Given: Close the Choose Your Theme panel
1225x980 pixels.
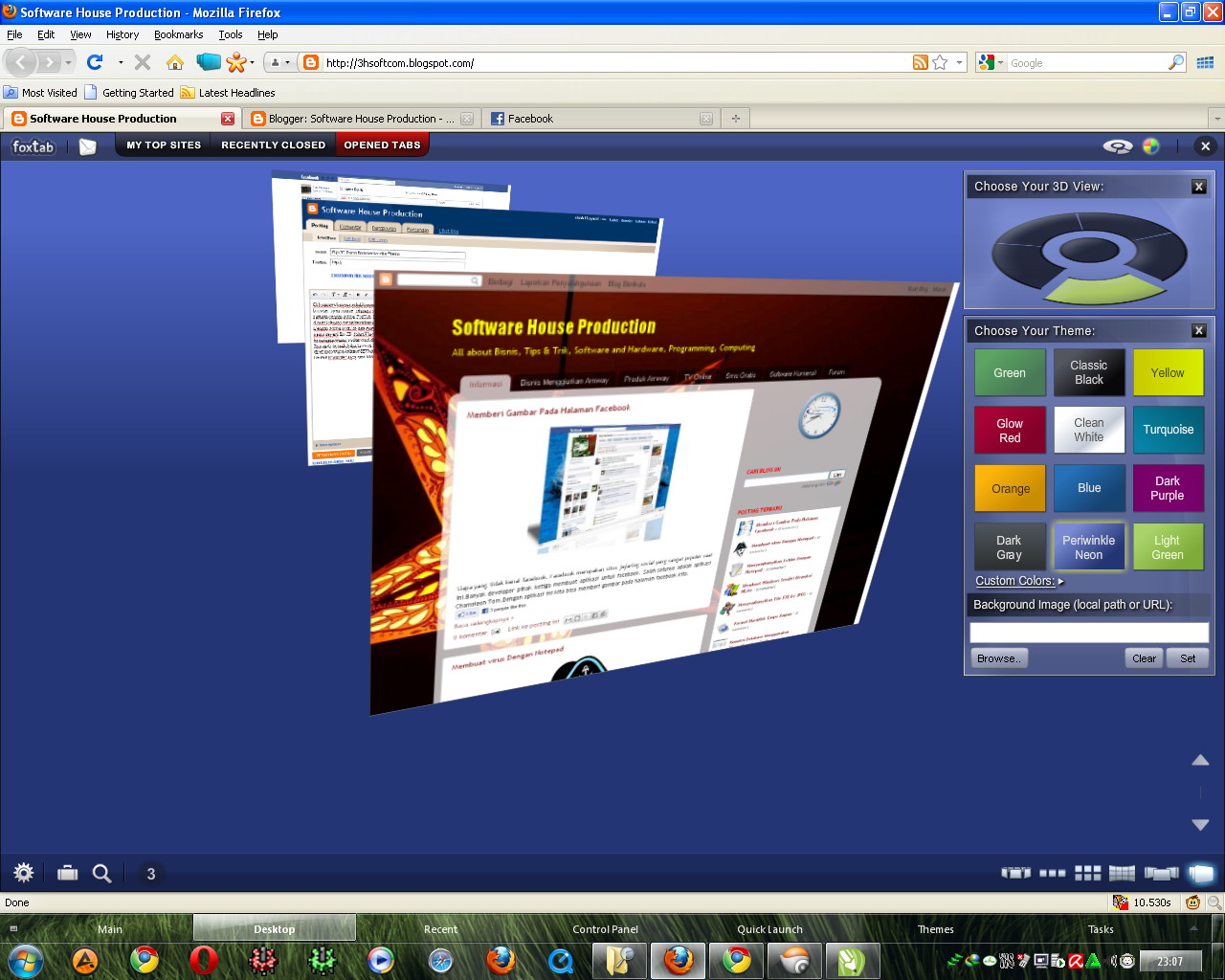Looking at the screenshot, I should pos(1199,331).
